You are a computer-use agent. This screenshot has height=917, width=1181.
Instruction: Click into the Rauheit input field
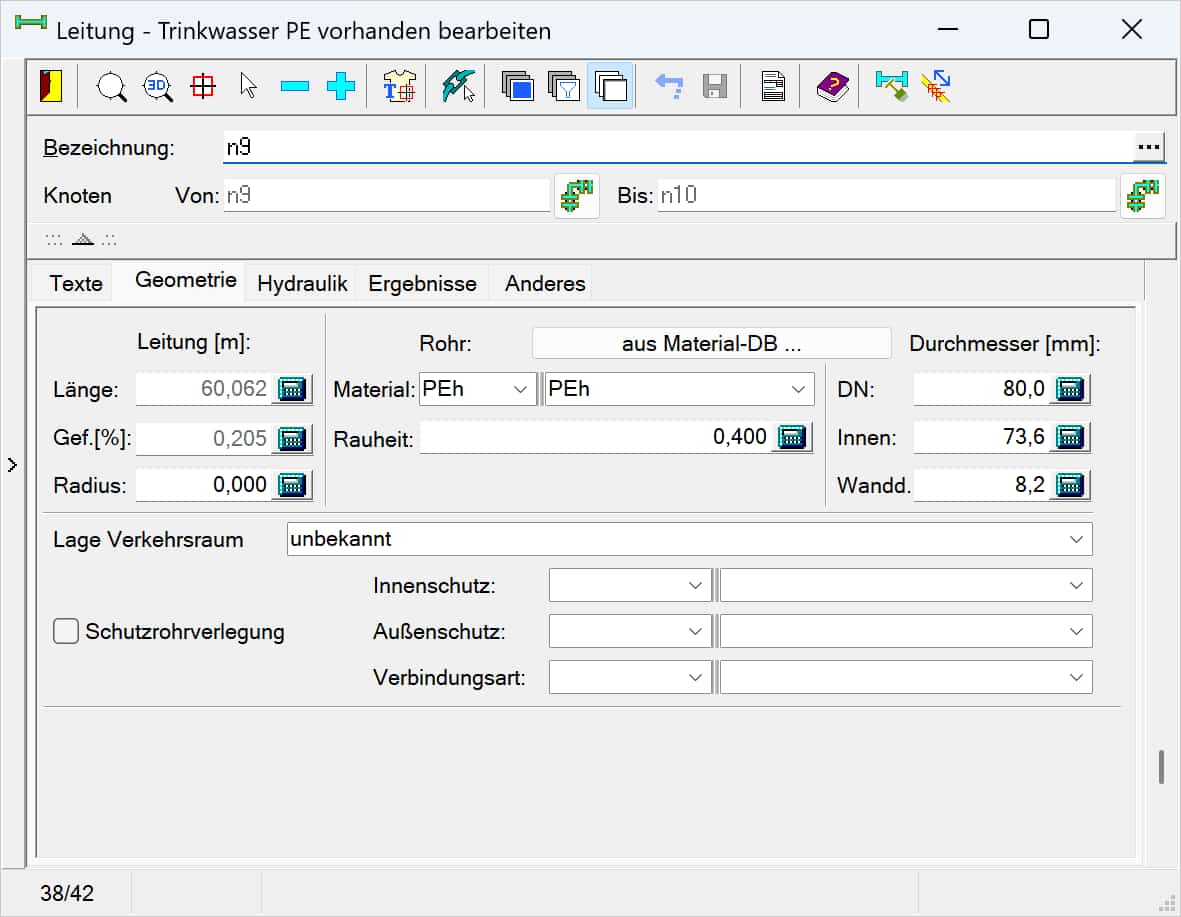pos(595,437)
